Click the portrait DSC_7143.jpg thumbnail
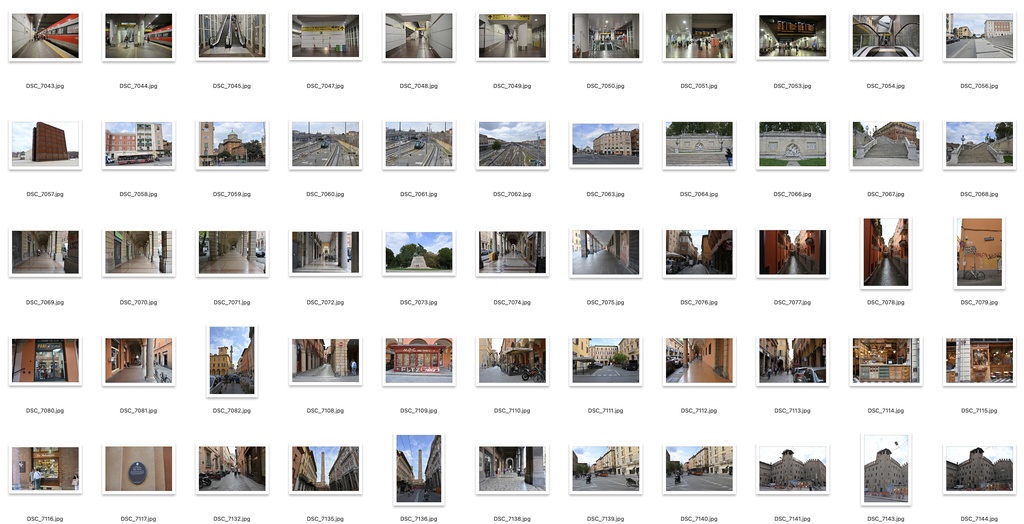 point(886,469)
